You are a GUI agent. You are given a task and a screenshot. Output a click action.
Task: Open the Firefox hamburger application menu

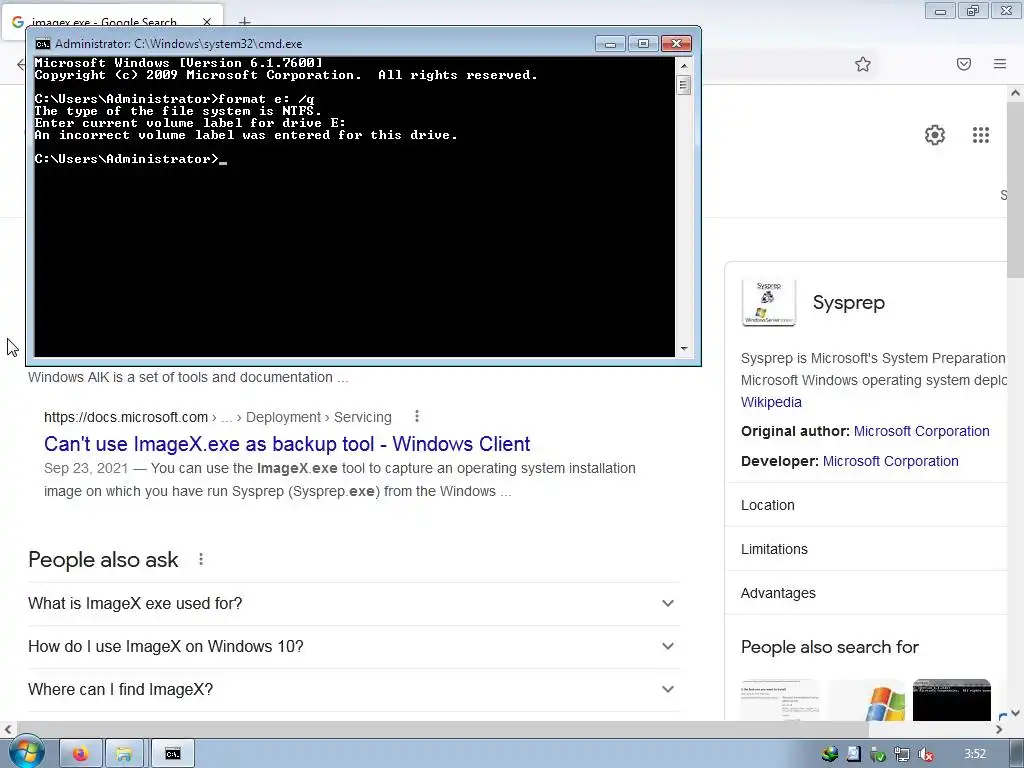tap(1000, 64)
